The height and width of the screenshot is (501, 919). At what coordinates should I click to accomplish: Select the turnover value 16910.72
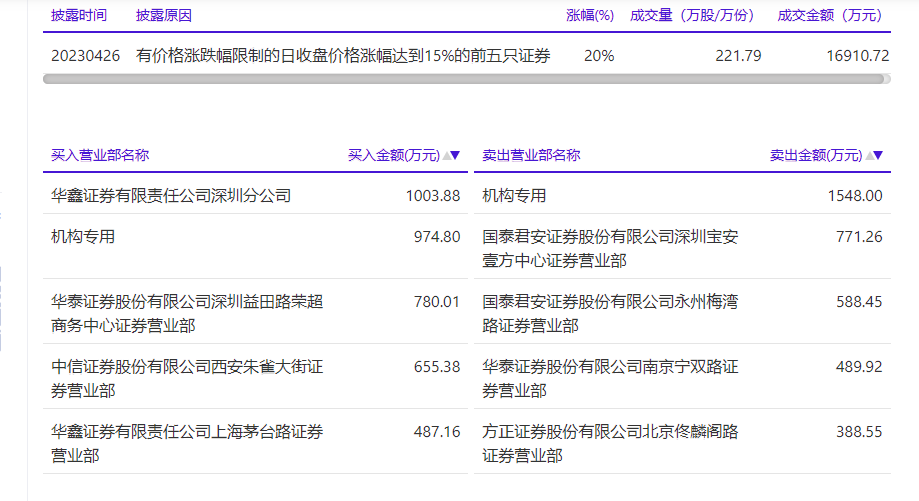coord(858,56)
